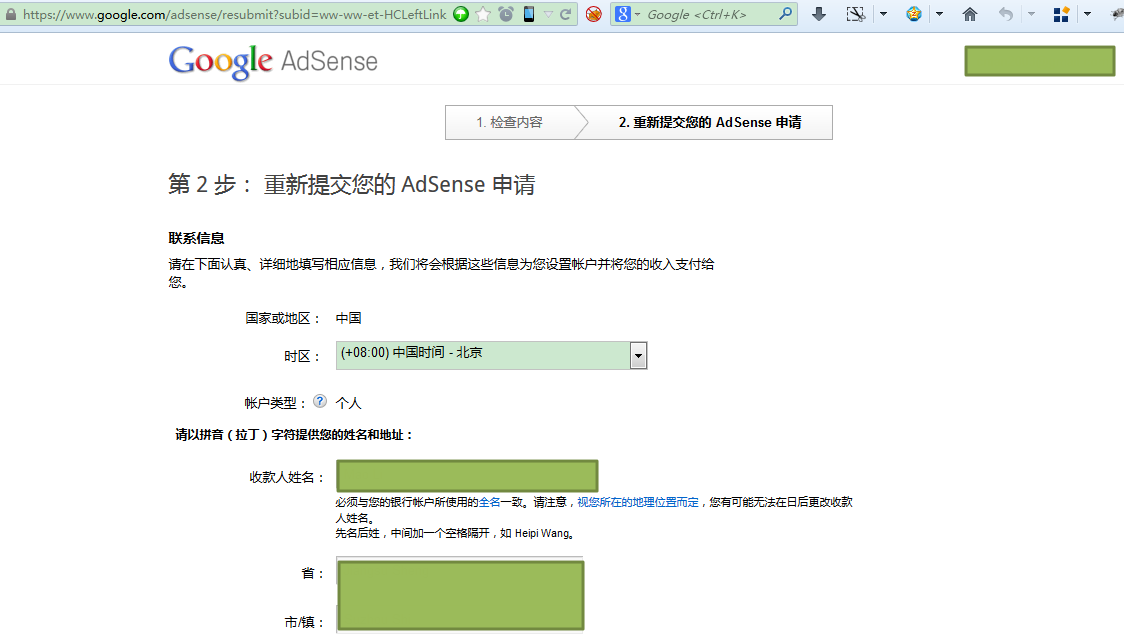Click the 第 2 步 page heading

(x=351, y=185)
